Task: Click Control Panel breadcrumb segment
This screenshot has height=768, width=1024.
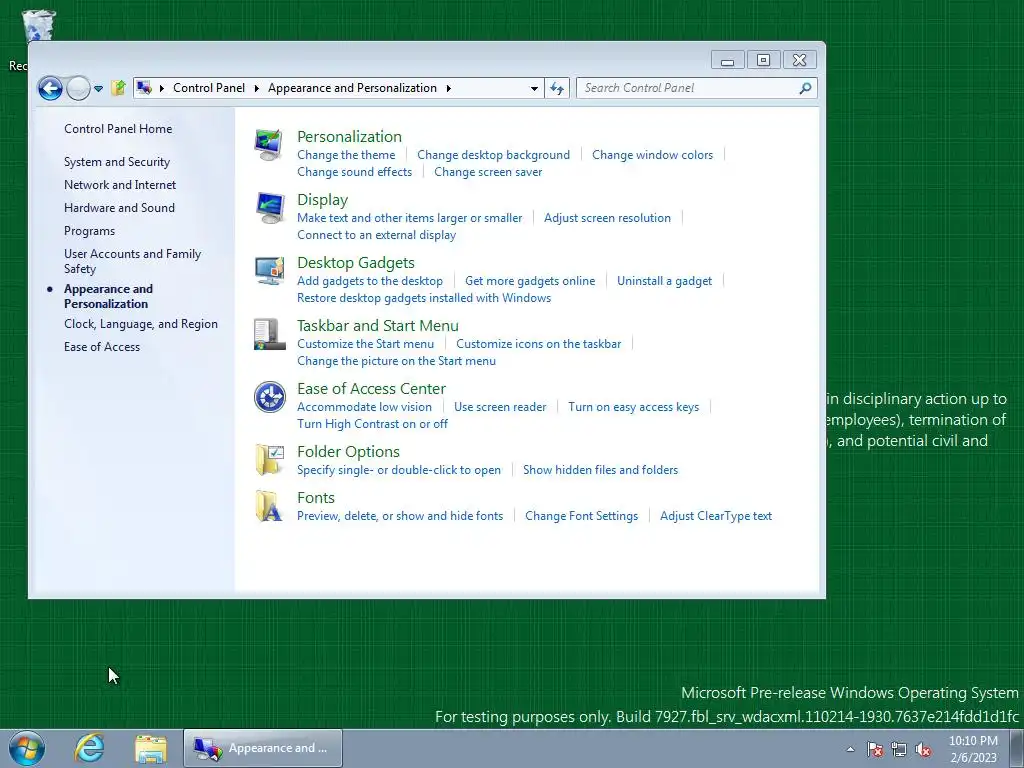Action: click(209, 88)
